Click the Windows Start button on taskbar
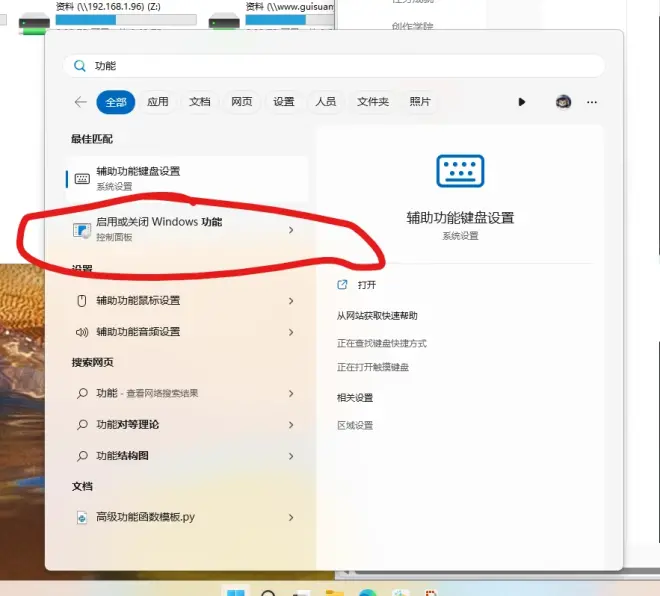The image size is (660, 596). click(236, 592)
